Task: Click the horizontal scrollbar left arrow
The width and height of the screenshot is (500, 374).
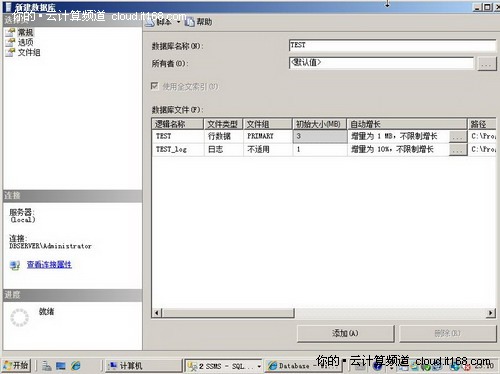Action: [x=157, y=313]
